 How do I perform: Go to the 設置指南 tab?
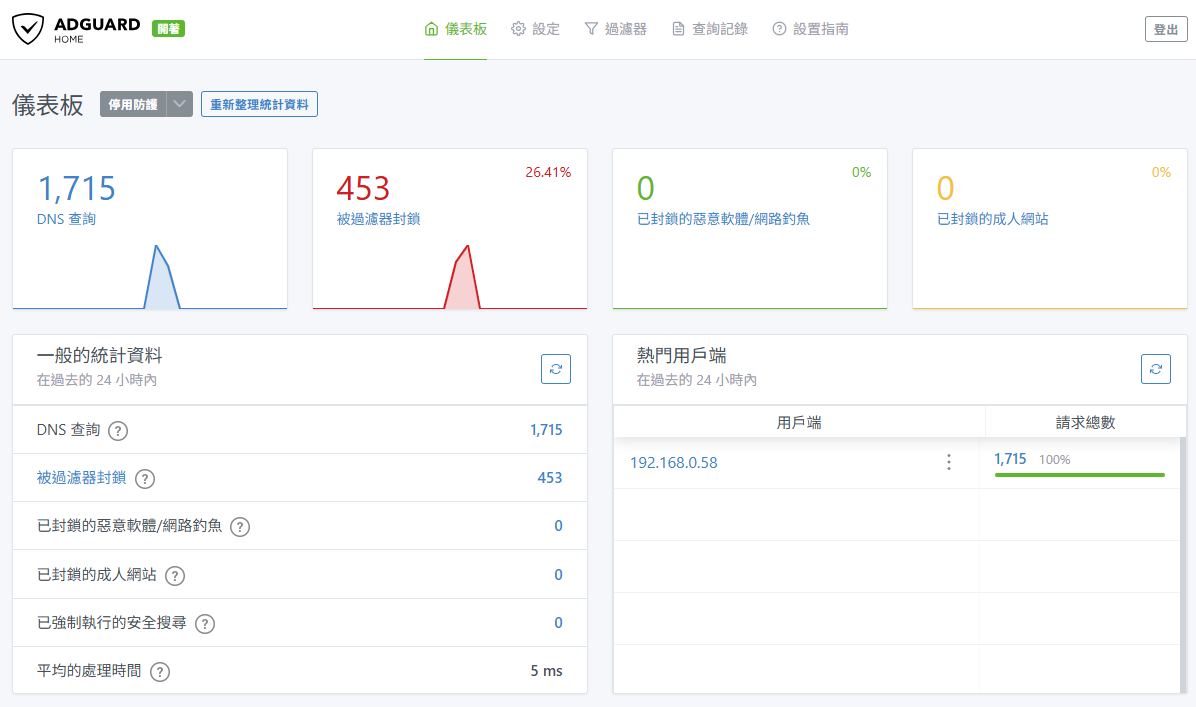[x=810, y=29]
